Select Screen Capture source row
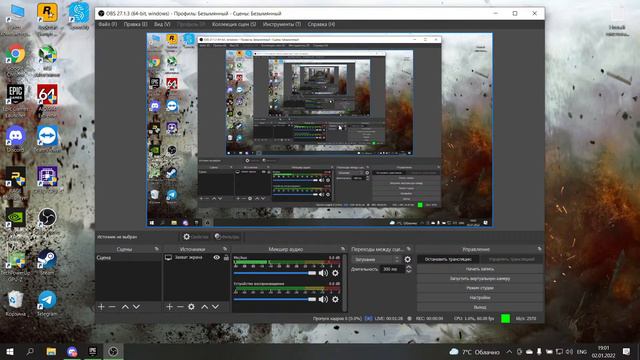The image size is (640, 360). [197, 258]
